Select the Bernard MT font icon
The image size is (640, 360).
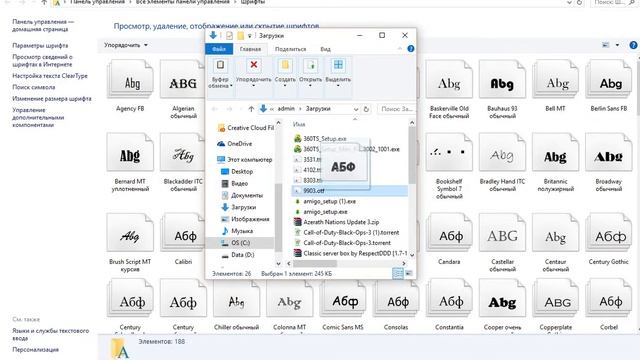130,152
